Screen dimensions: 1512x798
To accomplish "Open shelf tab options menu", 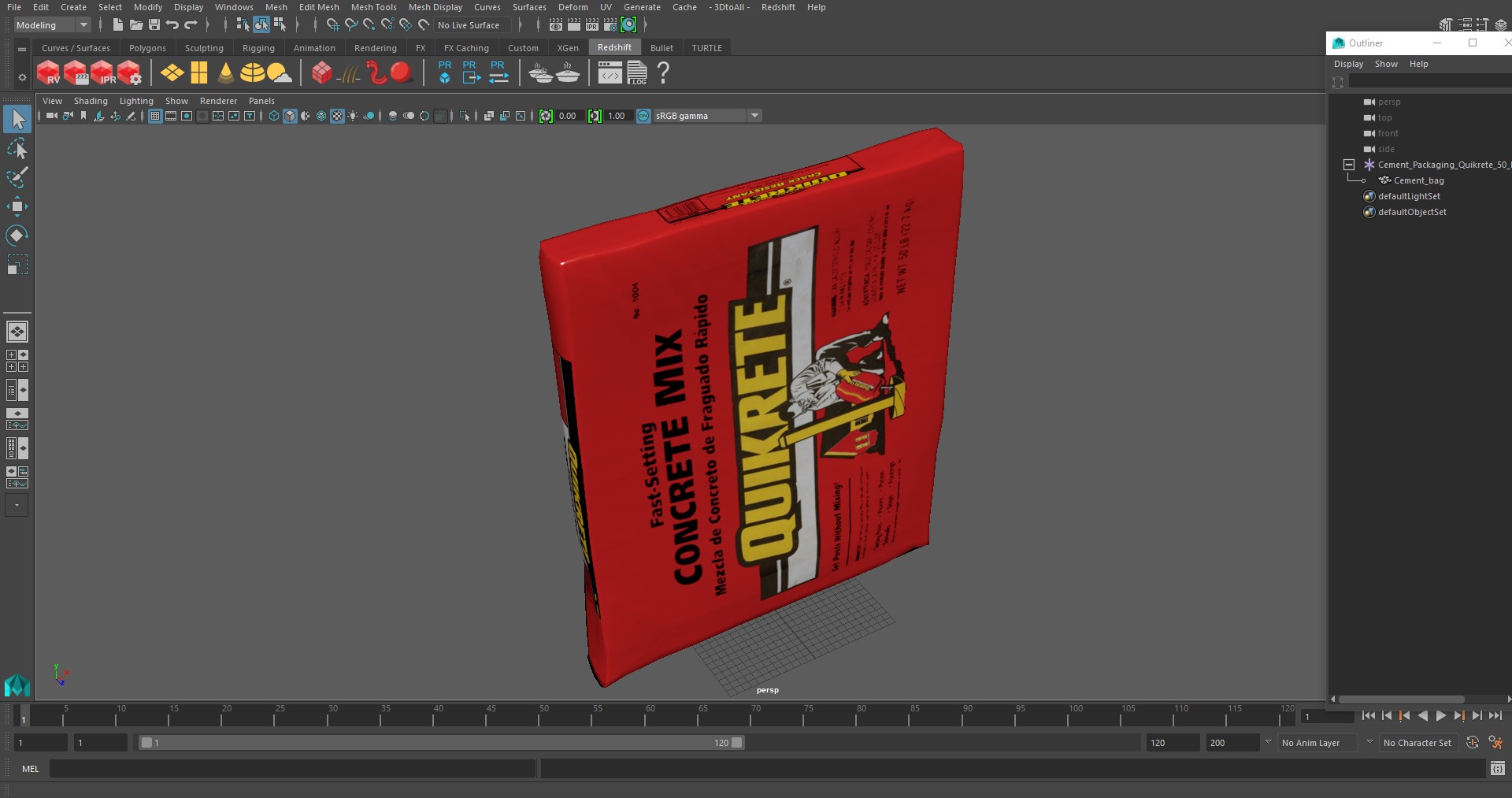I will pyautogui.click(x=22, y=49).
